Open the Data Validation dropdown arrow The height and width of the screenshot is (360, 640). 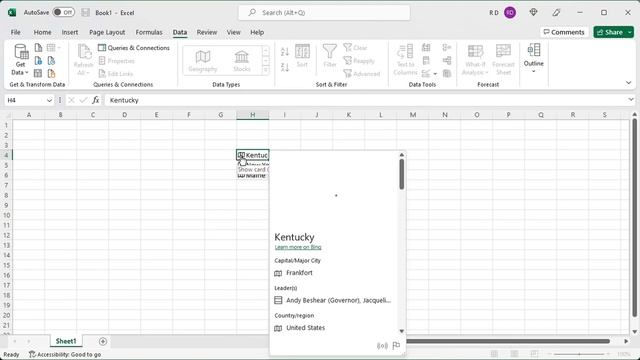(435, 74)
